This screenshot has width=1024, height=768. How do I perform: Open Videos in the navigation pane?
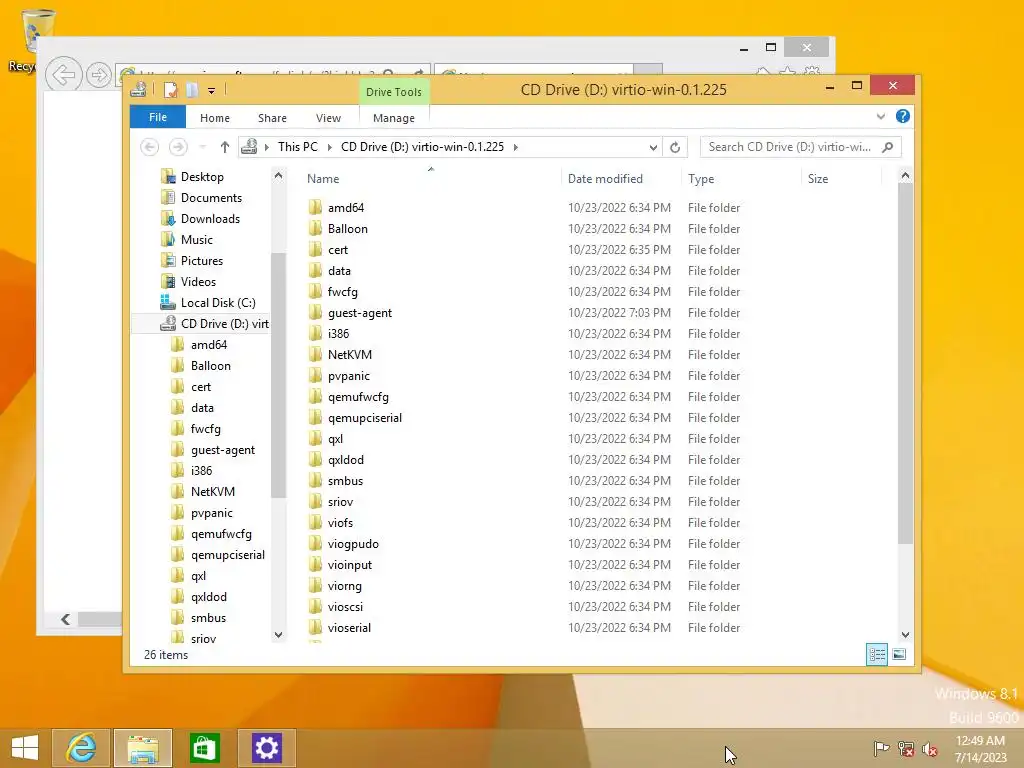coord(198,281)
